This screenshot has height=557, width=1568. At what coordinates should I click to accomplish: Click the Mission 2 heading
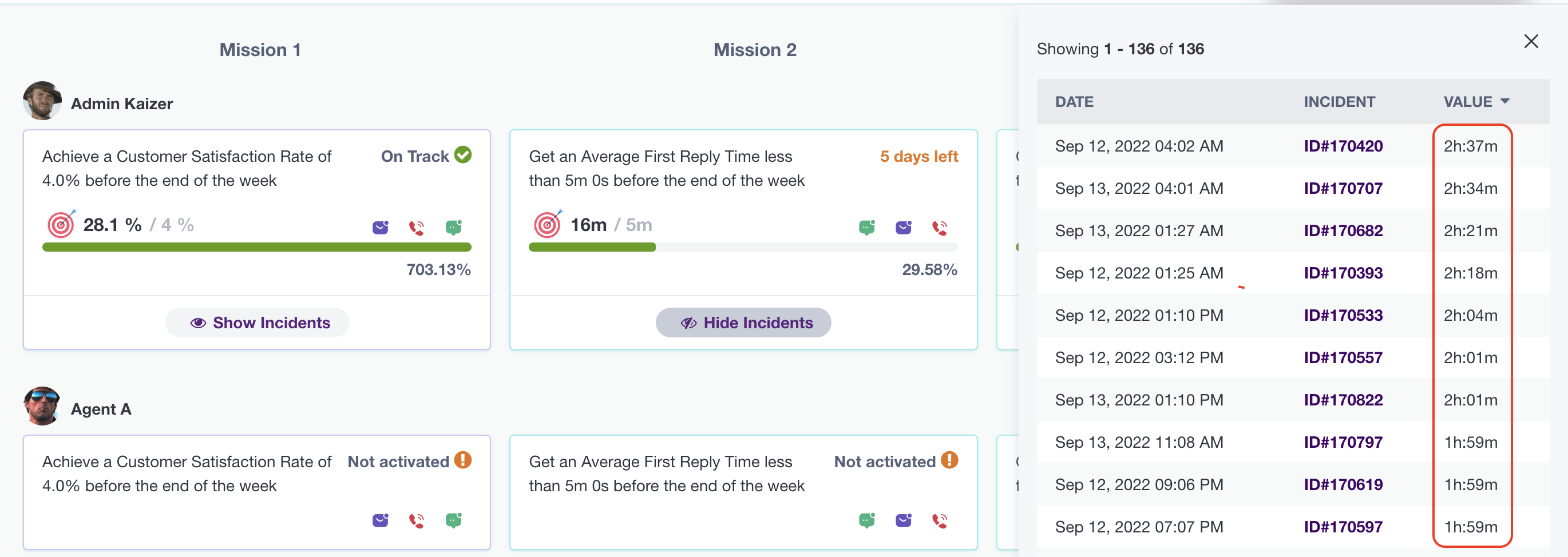click(x=754, y=50)
